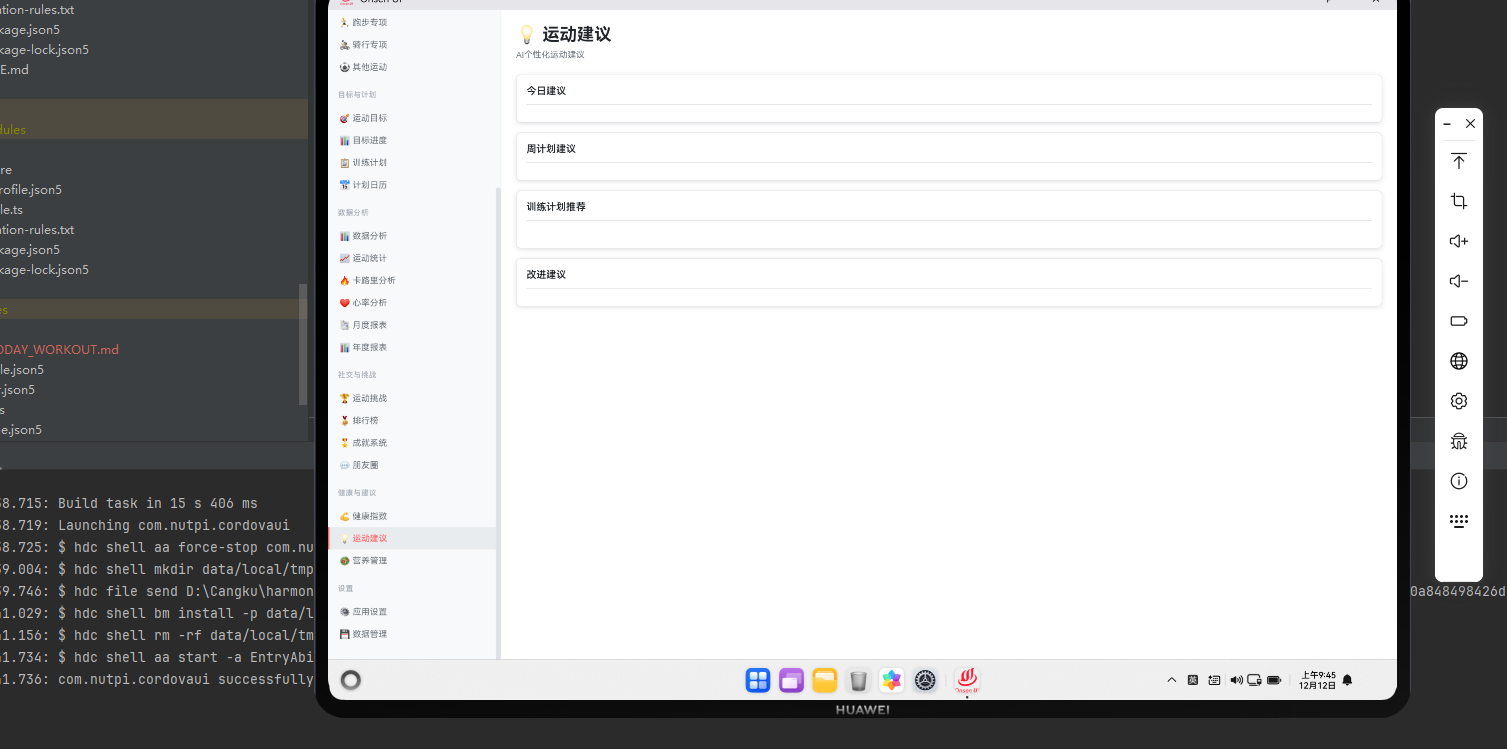
Task: Click the tray battery indicator
Action: point(1274,680)
